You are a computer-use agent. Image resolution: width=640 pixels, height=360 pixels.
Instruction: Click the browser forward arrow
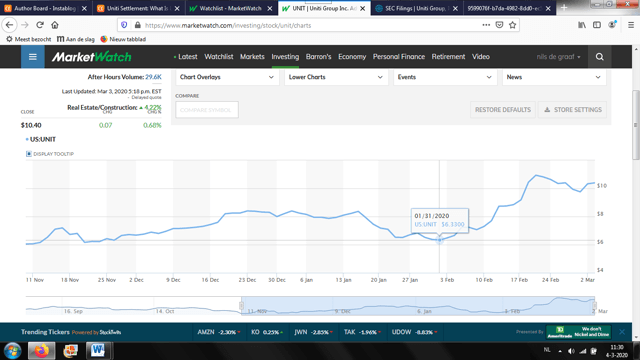pyautogui.click(x=25, y=25)
